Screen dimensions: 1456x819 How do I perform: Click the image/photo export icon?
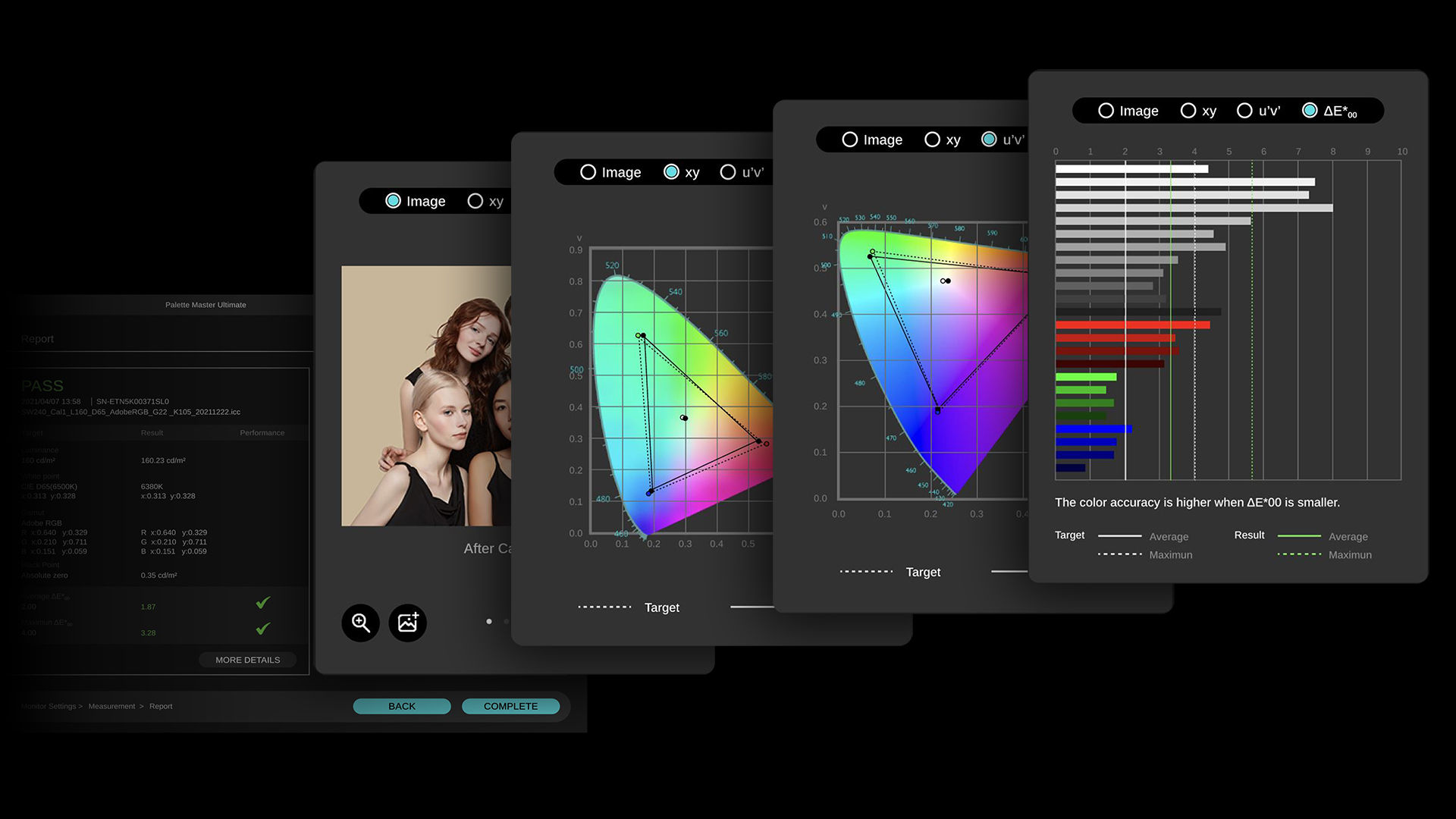(408, 622)
